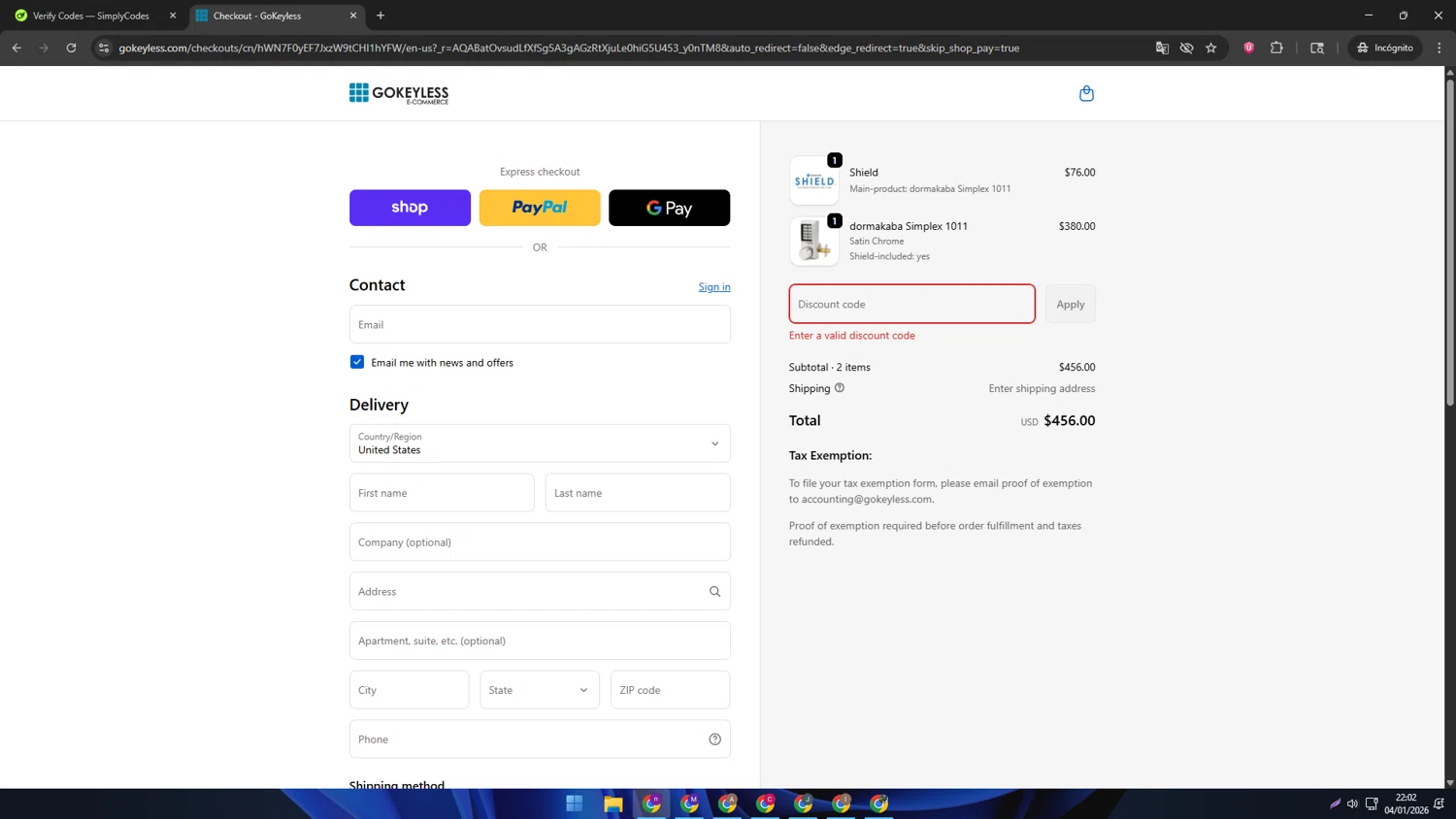This screenshot has width=1456, height=819.
Task: Open the Country/Region dropdown
Action: (x=540, y=443)
